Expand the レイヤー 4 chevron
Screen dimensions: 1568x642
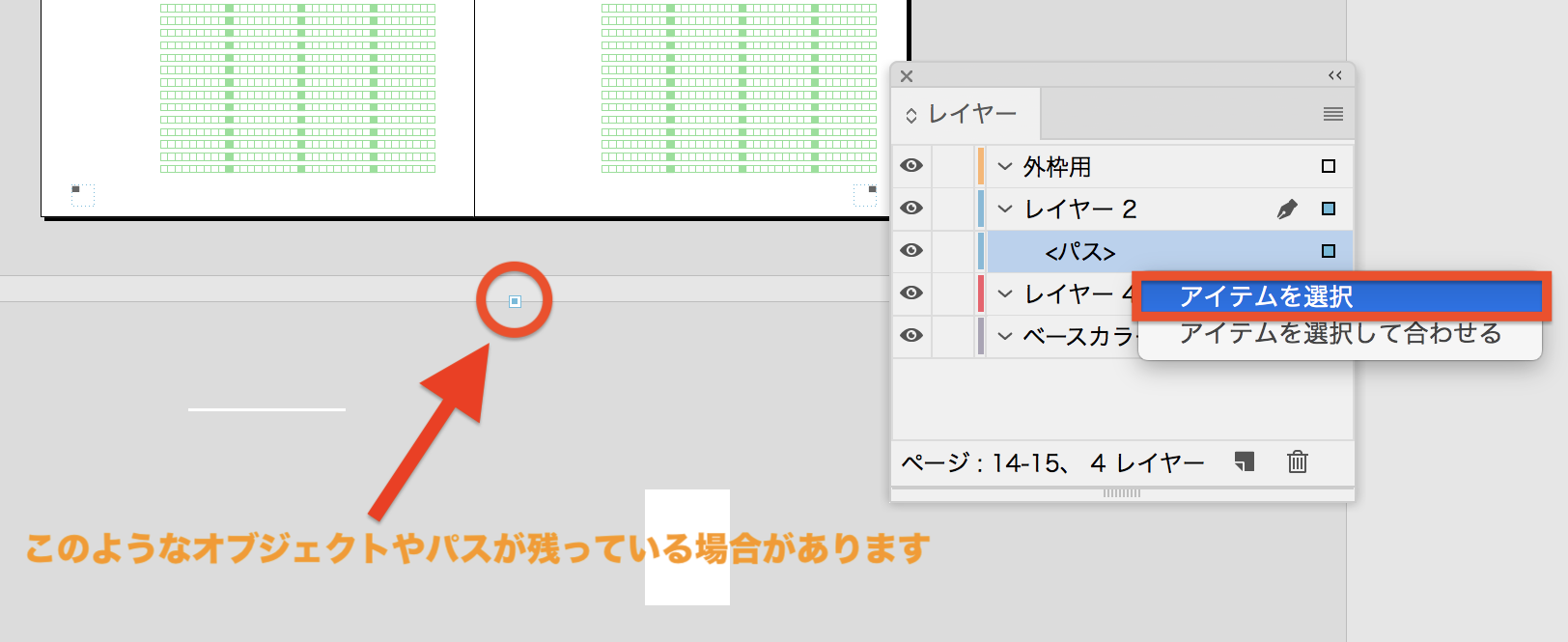(x=1005, y=293)
